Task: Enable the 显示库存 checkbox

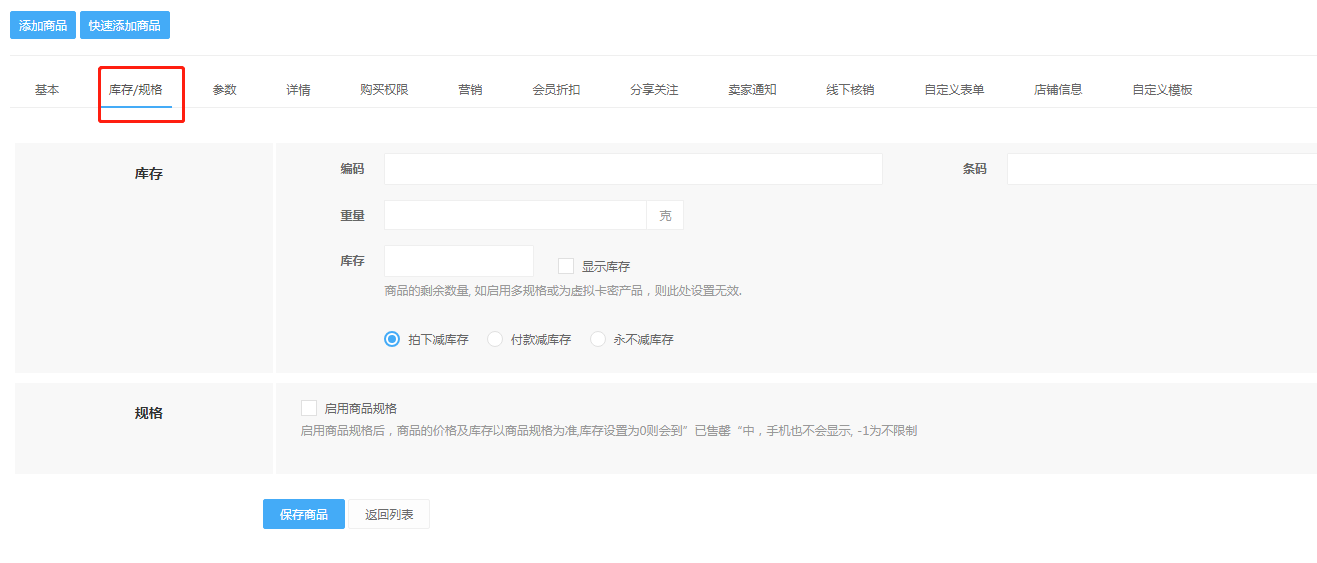Action: click(566, 266)
